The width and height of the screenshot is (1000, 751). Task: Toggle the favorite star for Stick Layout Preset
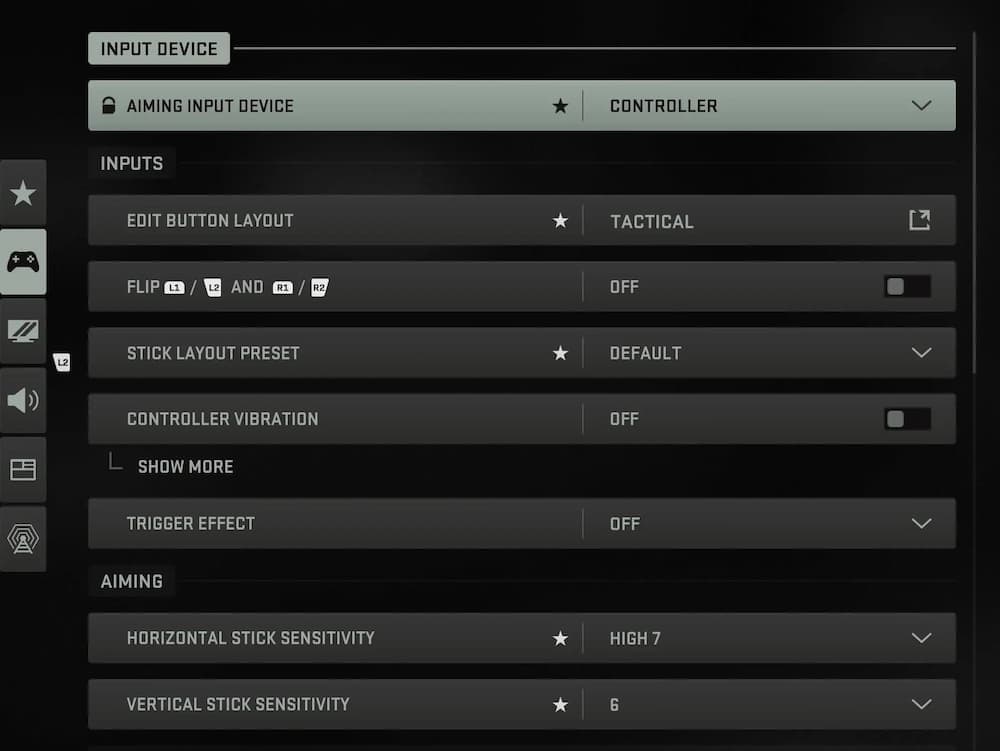pos(560,353)
